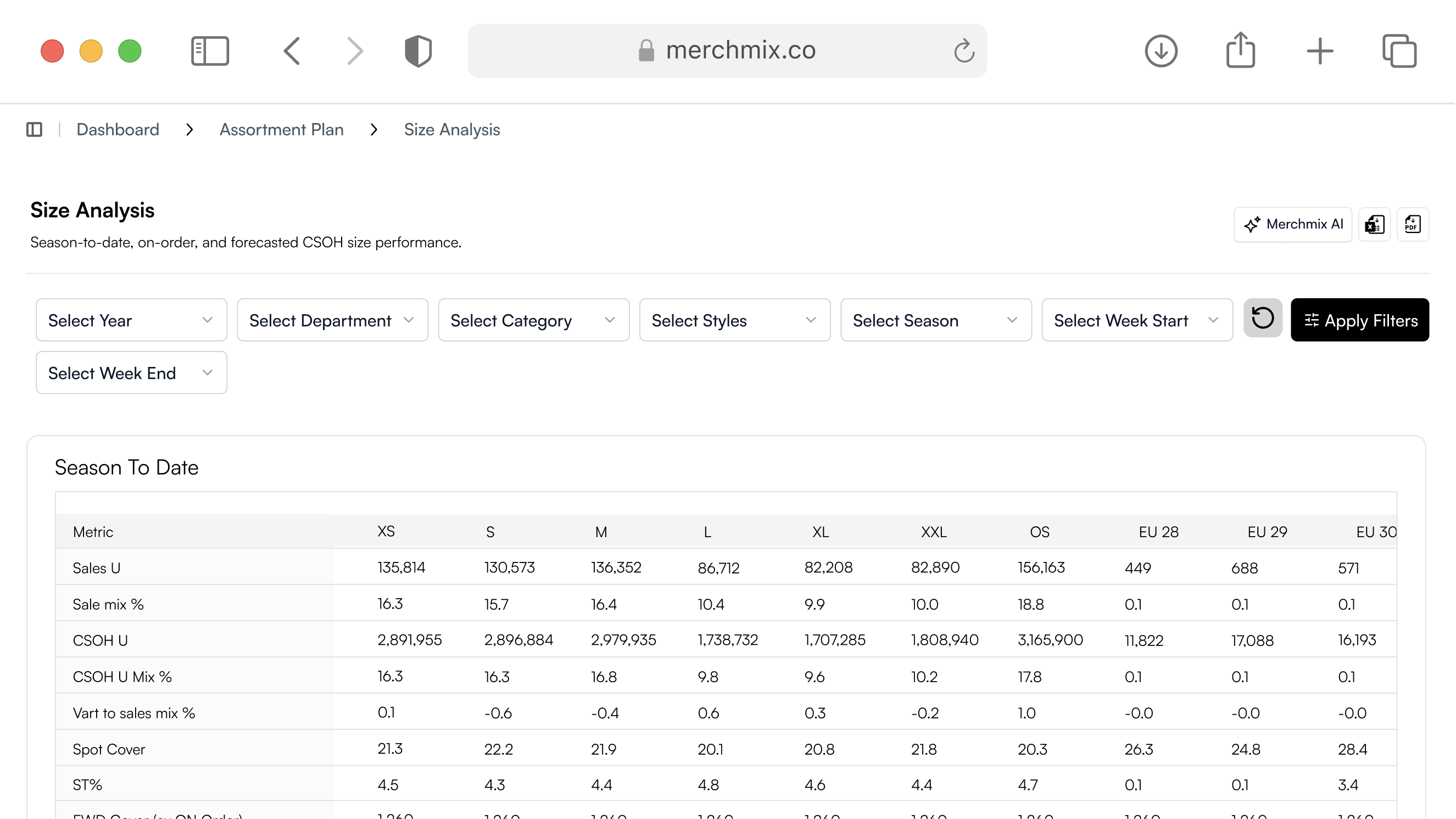Toggle the Safari sidebar button
Image resolution: width=1456 pixels, height=819 pixels.
click(x=210, y=51)
